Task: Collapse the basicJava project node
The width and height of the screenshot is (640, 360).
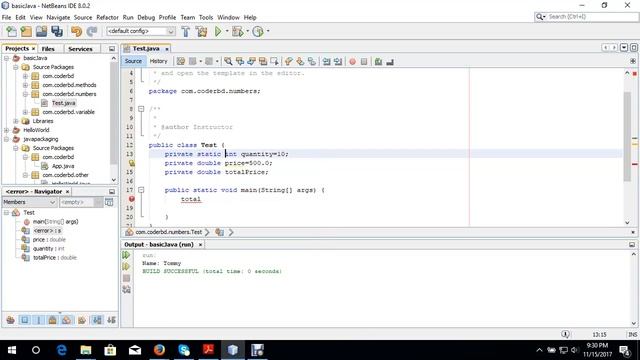Action: (7, 58)
